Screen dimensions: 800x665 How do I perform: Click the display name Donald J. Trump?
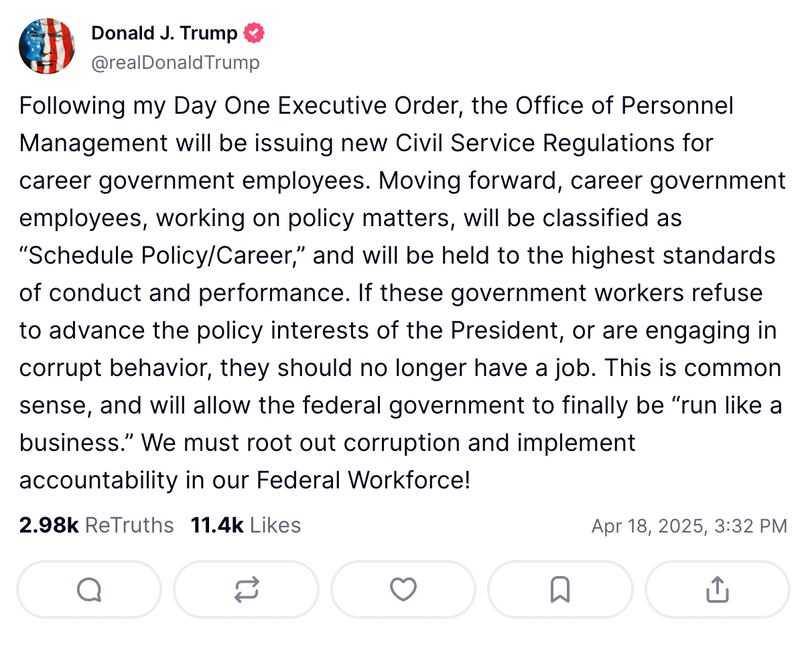164,33
